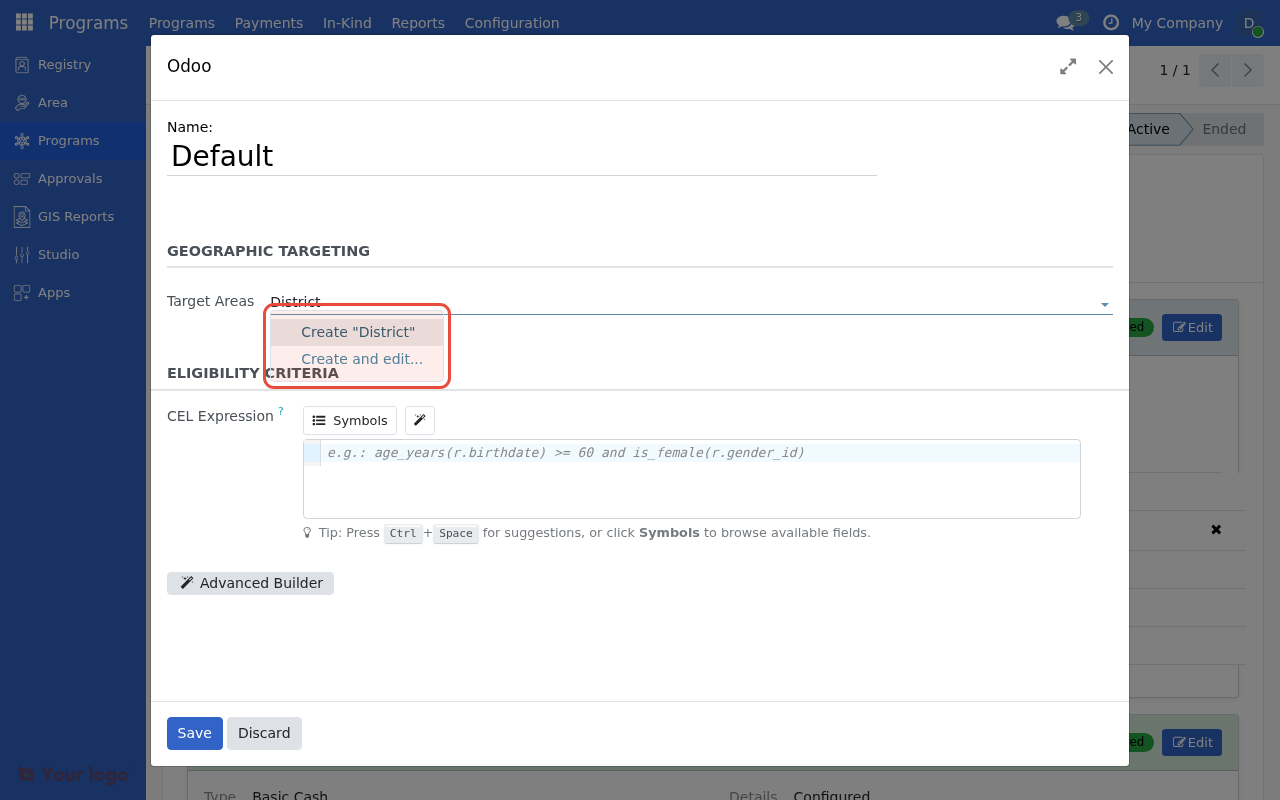Click the magic wand icon beside Symbols
Image resolution: width=1280 pixels, height=800 pixels.
[x=419, y=420]
